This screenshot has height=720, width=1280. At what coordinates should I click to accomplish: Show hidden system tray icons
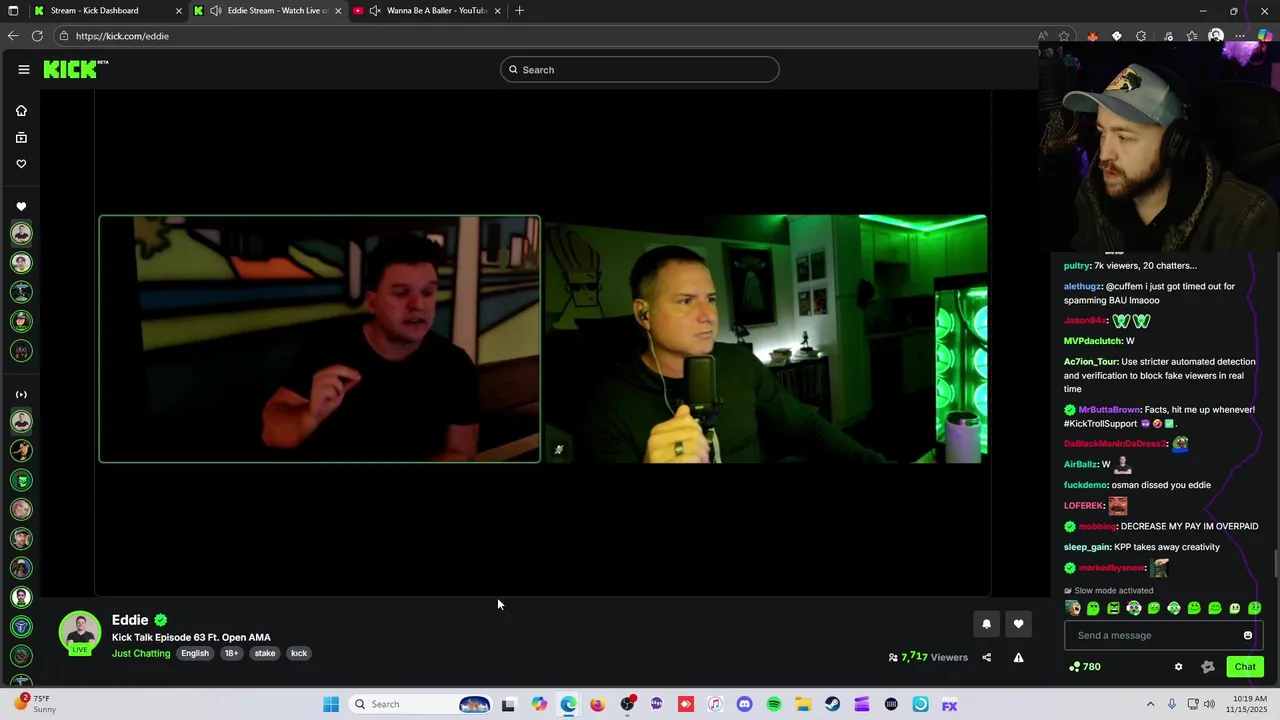tap(1150, 704)
